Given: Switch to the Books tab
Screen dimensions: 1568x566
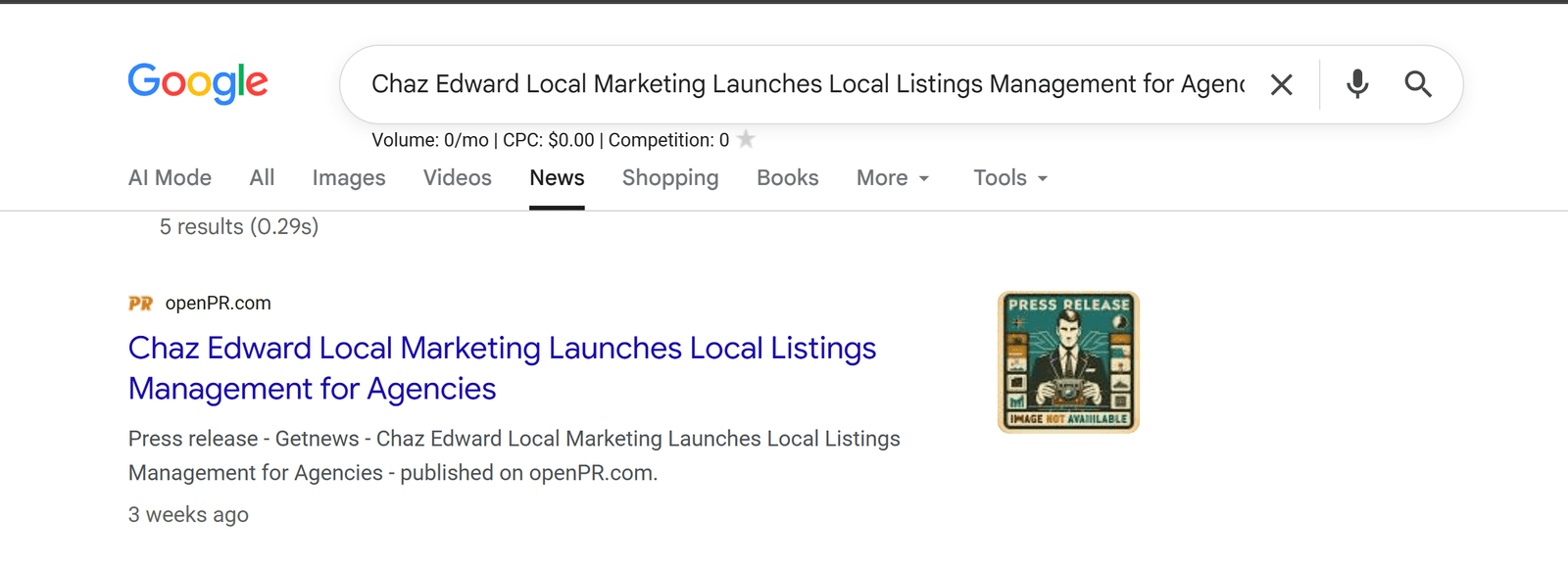Looking at the screenshot, I should [x=787, y=178].
